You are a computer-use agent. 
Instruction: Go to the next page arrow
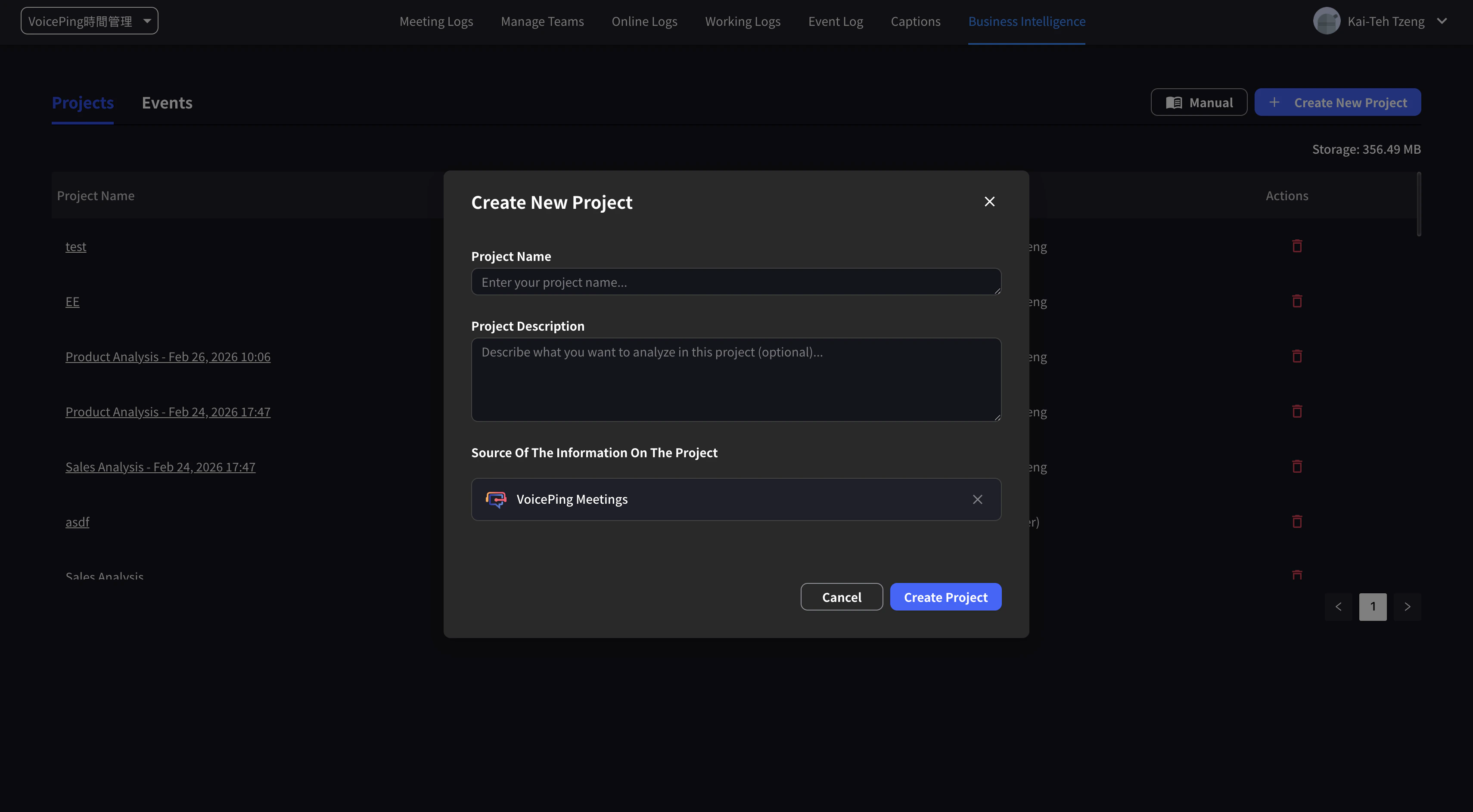click(x=1407, y=607)
